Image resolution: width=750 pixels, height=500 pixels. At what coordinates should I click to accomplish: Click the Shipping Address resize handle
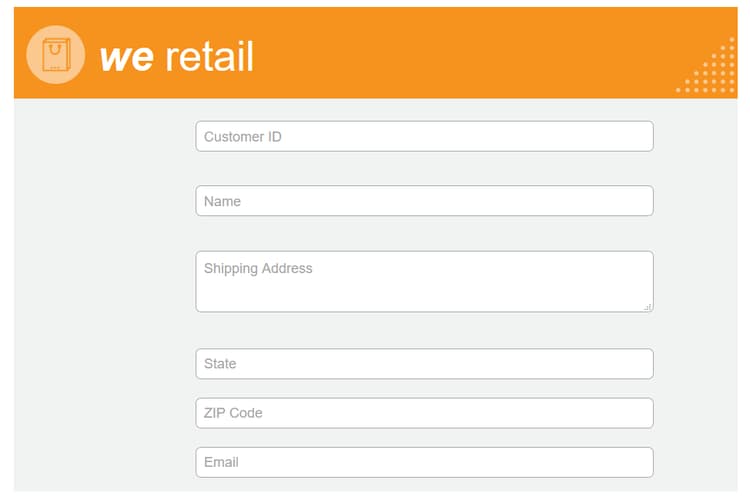648,307
